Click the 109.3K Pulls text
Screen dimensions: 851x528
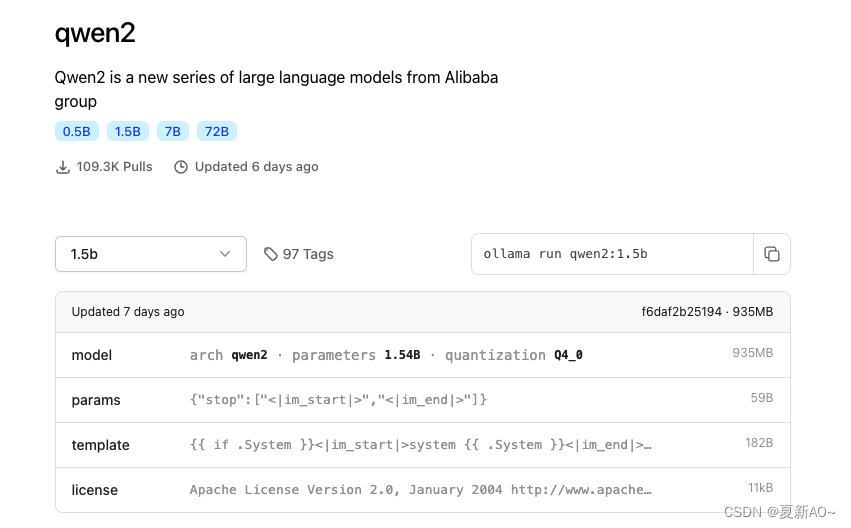tap(115, 167)
